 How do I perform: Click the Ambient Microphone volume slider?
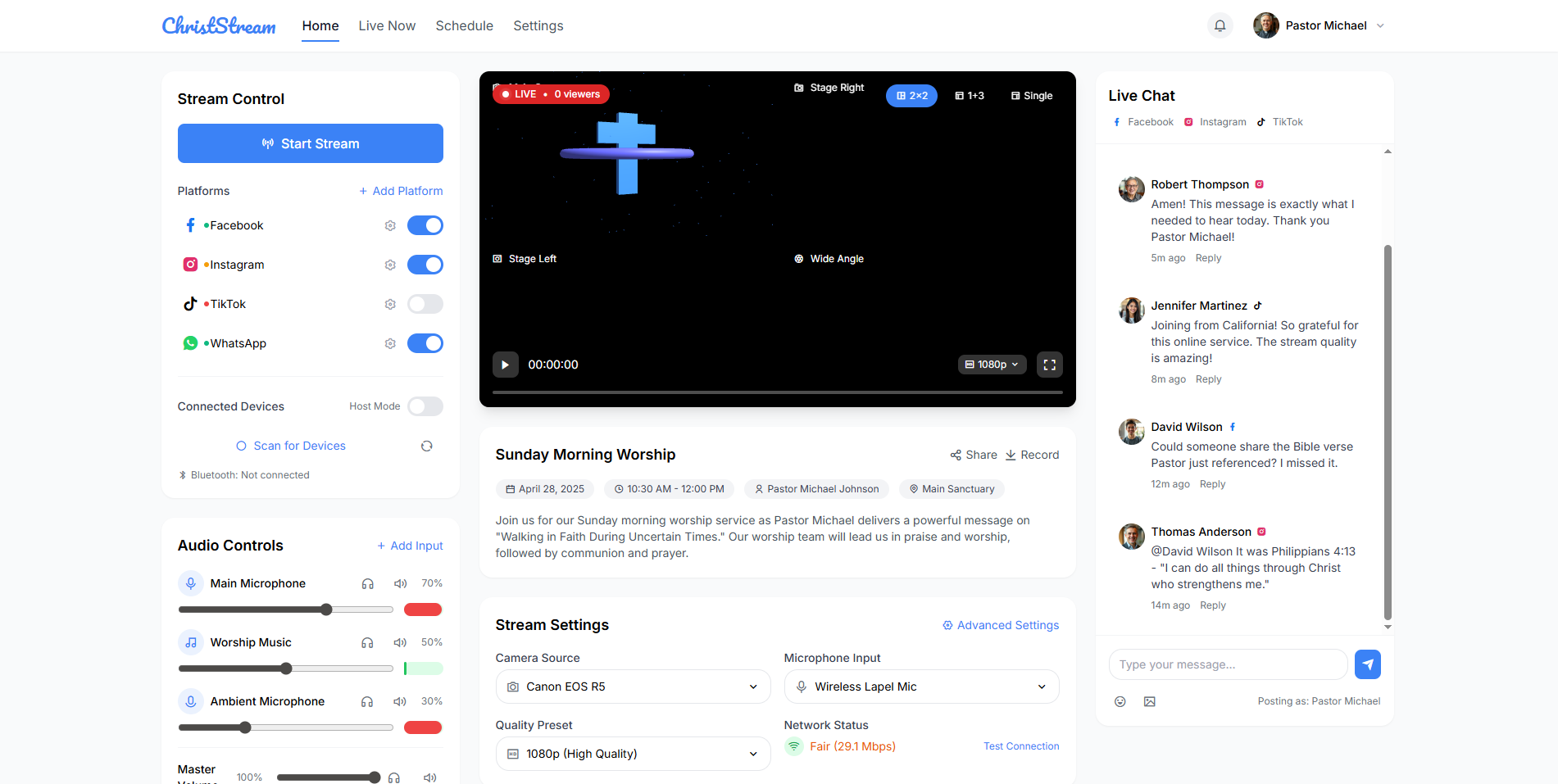(x=285, y=727)
